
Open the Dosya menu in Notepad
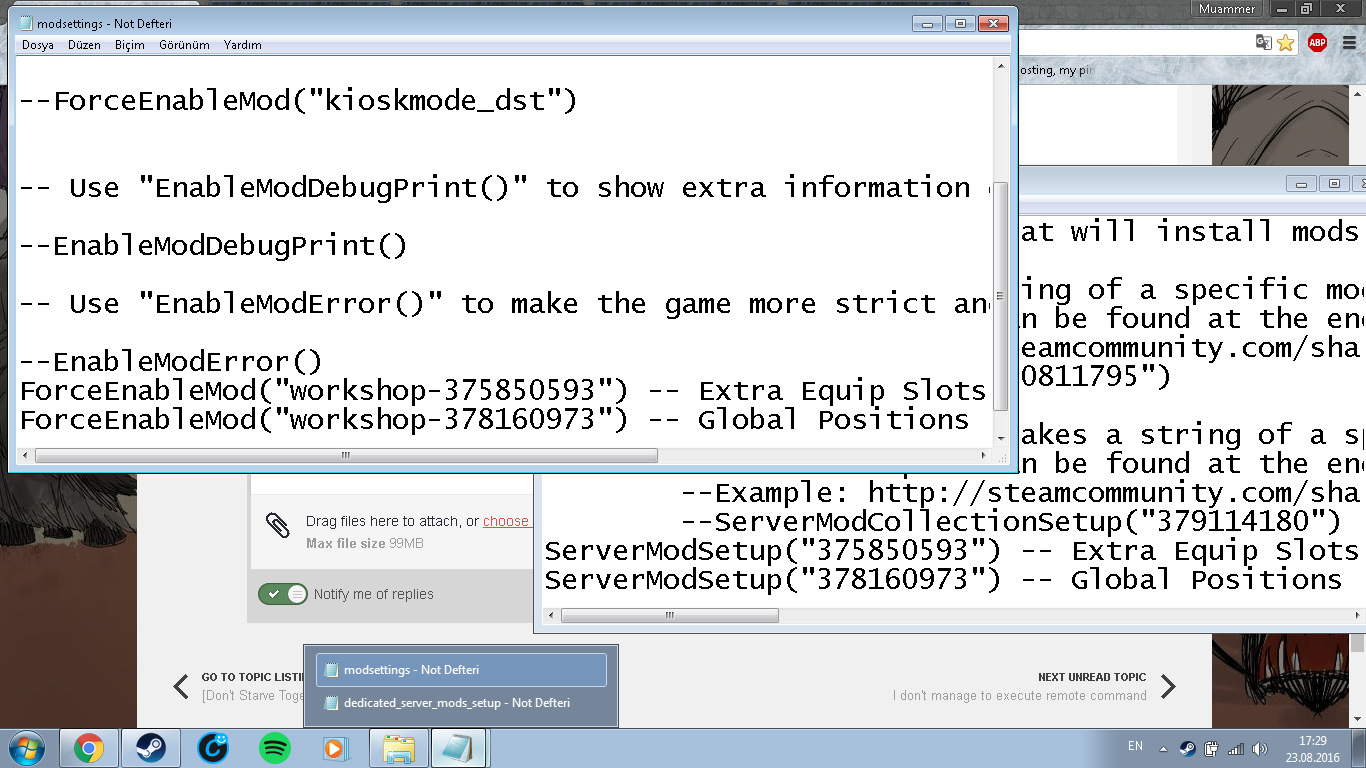[x=38, y=45]
